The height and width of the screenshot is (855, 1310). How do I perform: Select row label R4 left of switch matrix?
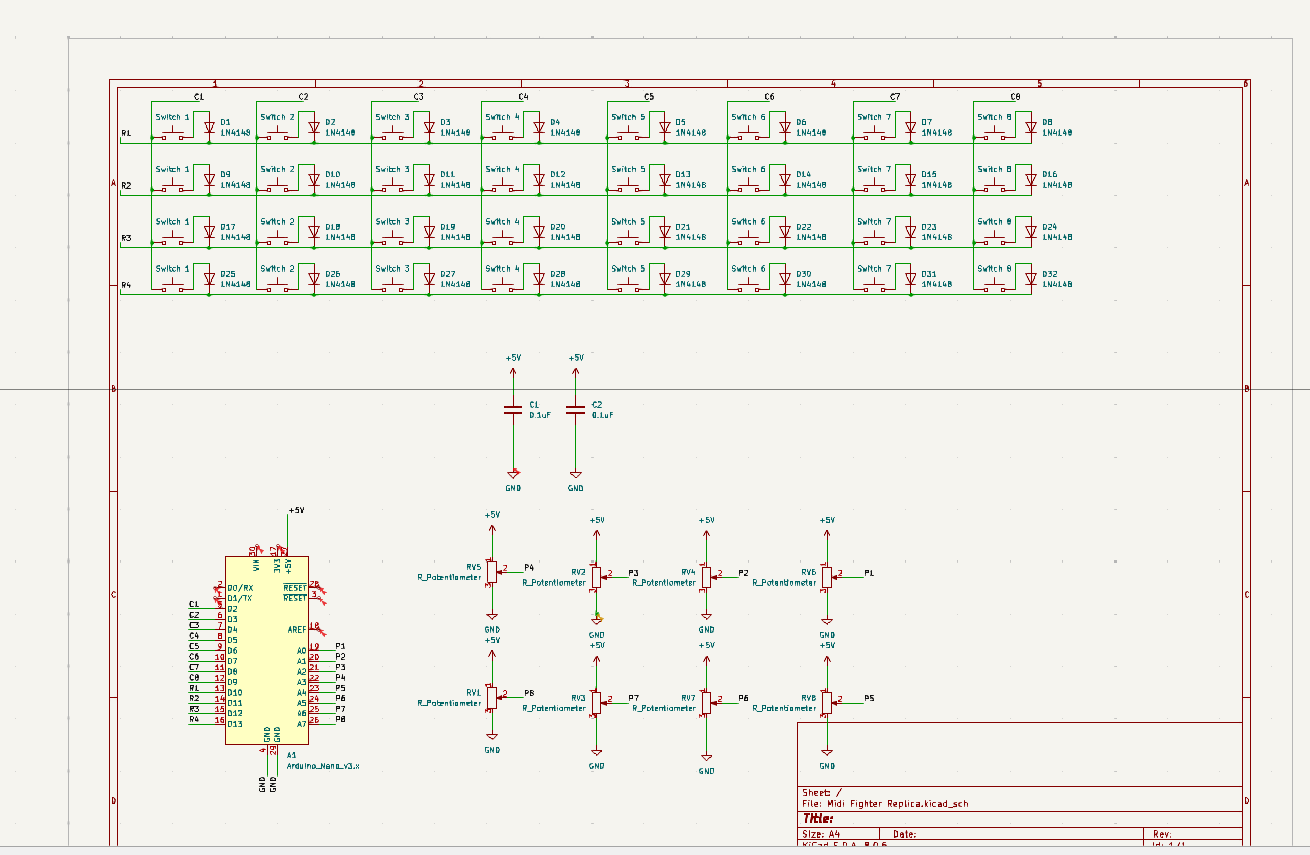point(126,285)
